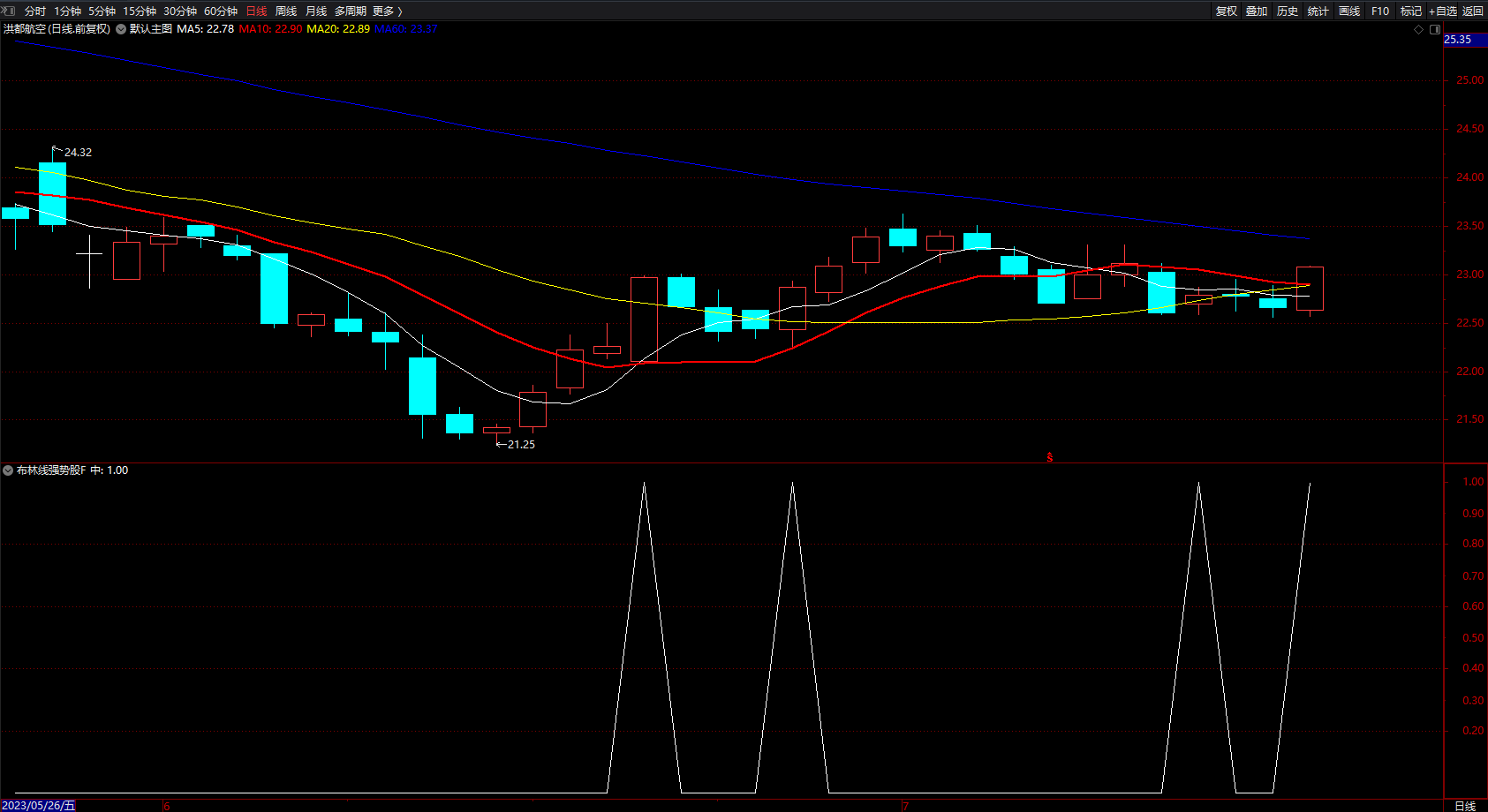
Task: Switch to the 周线 weekly tab
Action: (x=286, y=11)
